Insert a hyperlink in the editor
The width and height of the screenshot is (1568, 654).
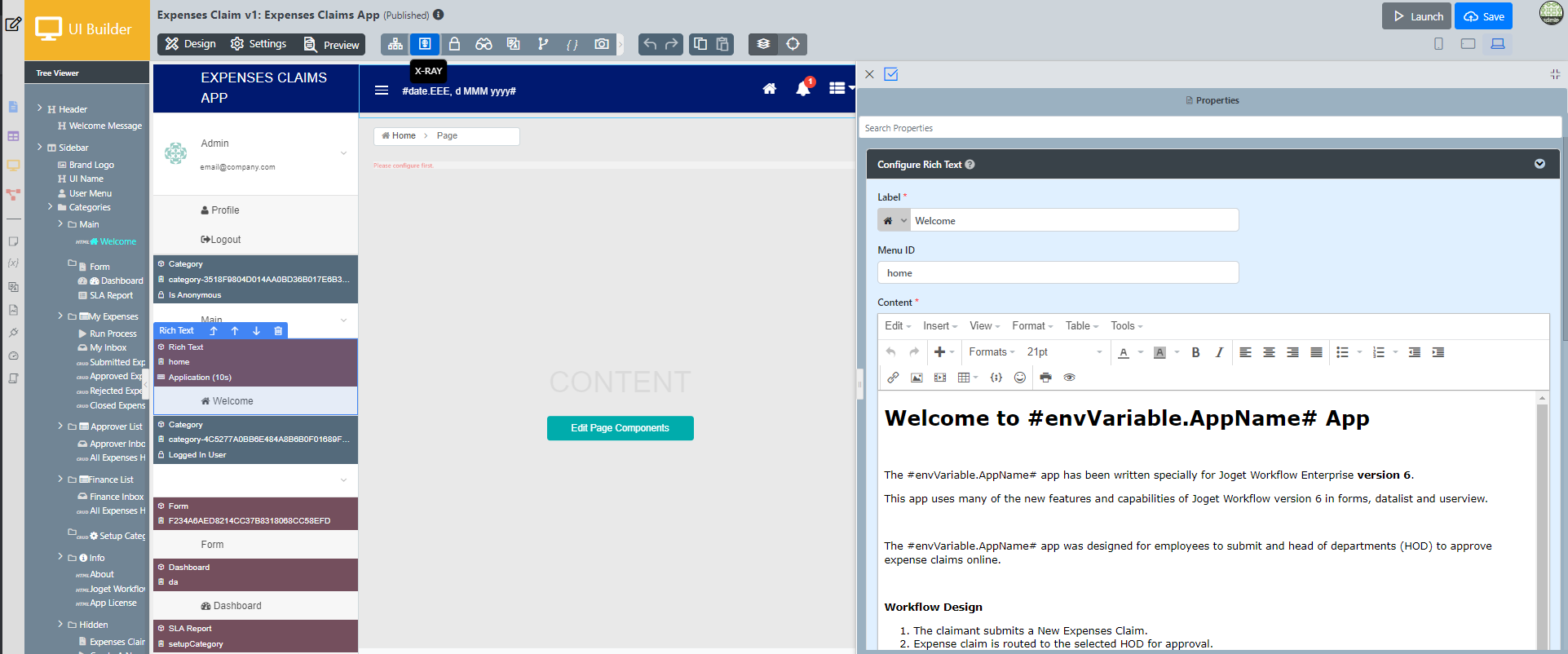pyautogui.click(x=893, y=378)
